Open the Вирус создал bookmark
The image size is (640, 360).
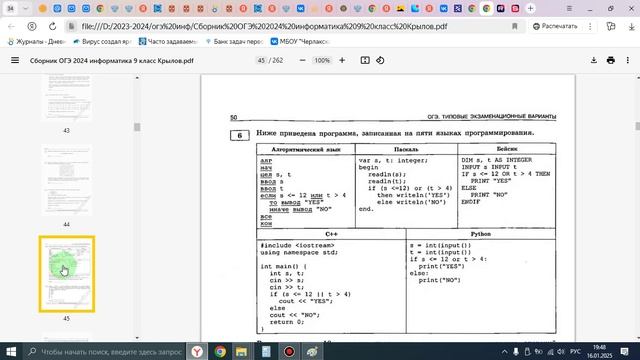[102, 41]
